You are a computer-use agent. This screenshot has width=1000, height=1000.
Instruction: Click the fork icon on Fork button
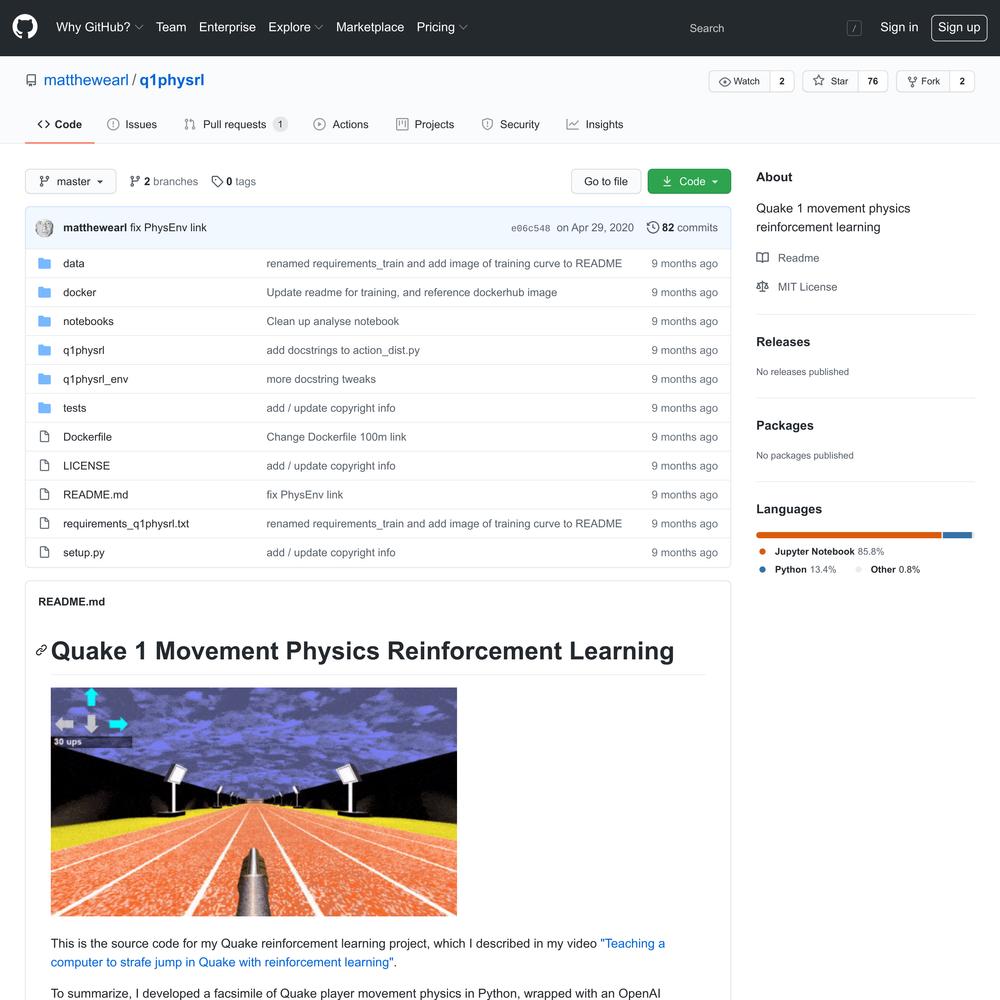tap(912, 82)
